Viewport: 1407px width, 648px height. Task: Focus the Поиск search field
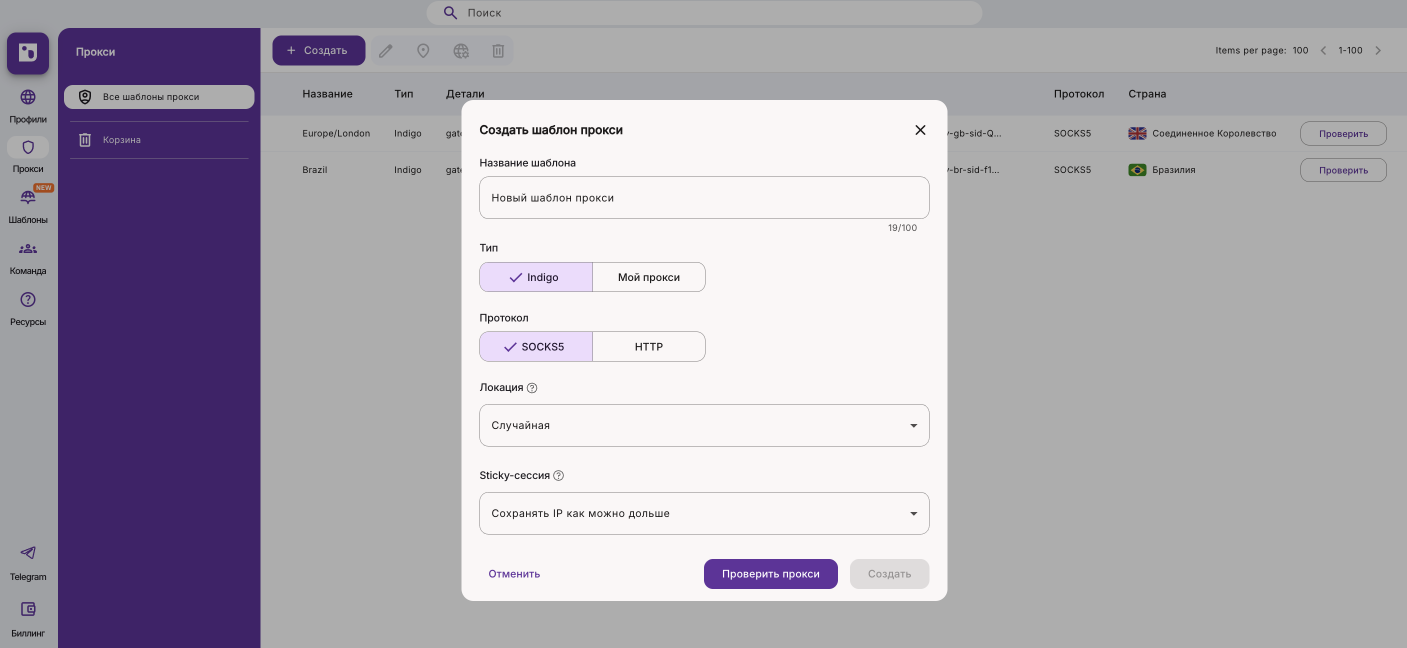tap(704, 13)
